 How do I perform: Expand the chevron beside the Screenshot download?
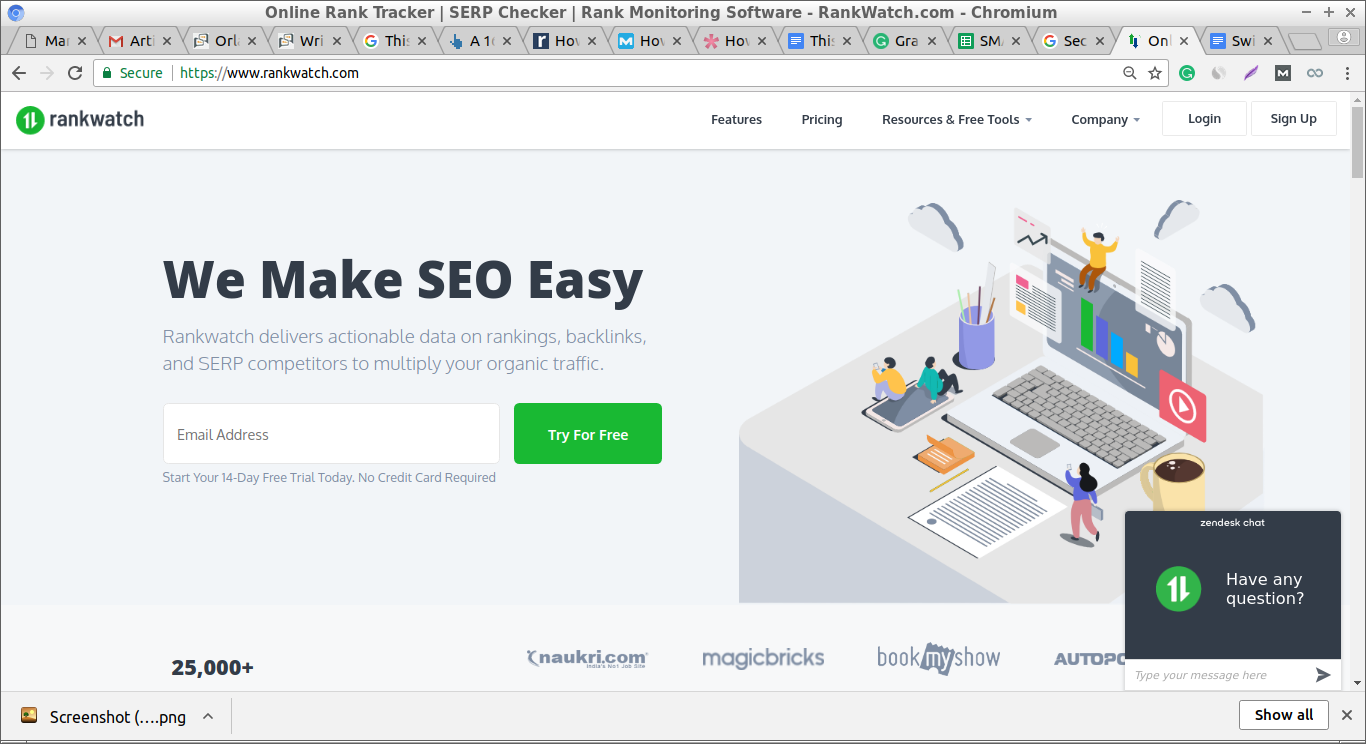[208, 716]
